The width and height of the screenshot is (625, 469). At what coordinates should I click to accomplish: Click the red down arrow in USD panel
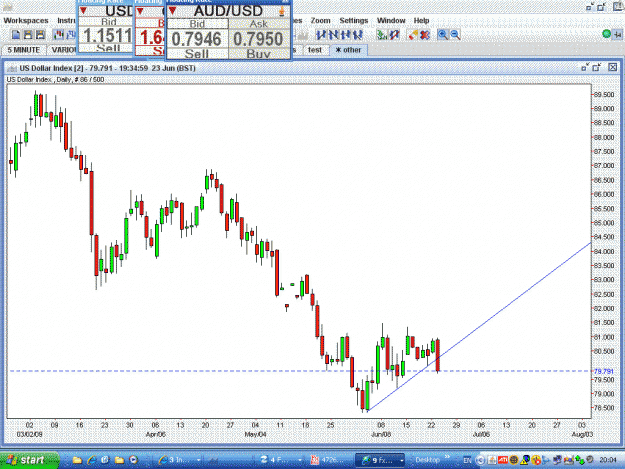pos(83,10)
